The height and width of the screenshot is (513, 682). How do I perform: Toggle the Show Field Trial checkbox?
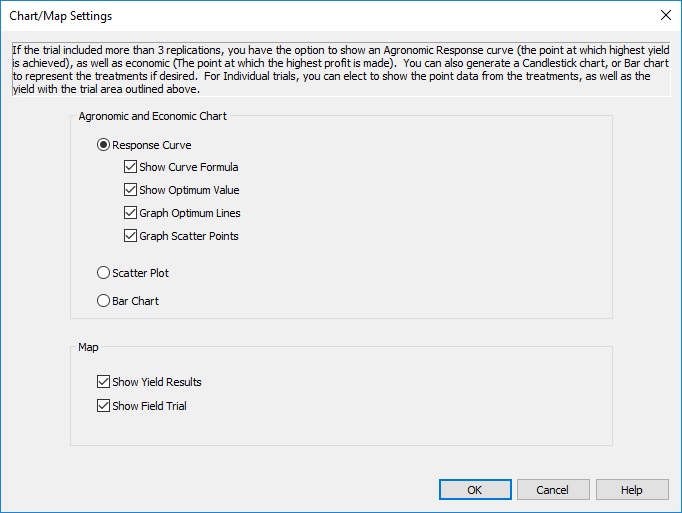(104, 406)
